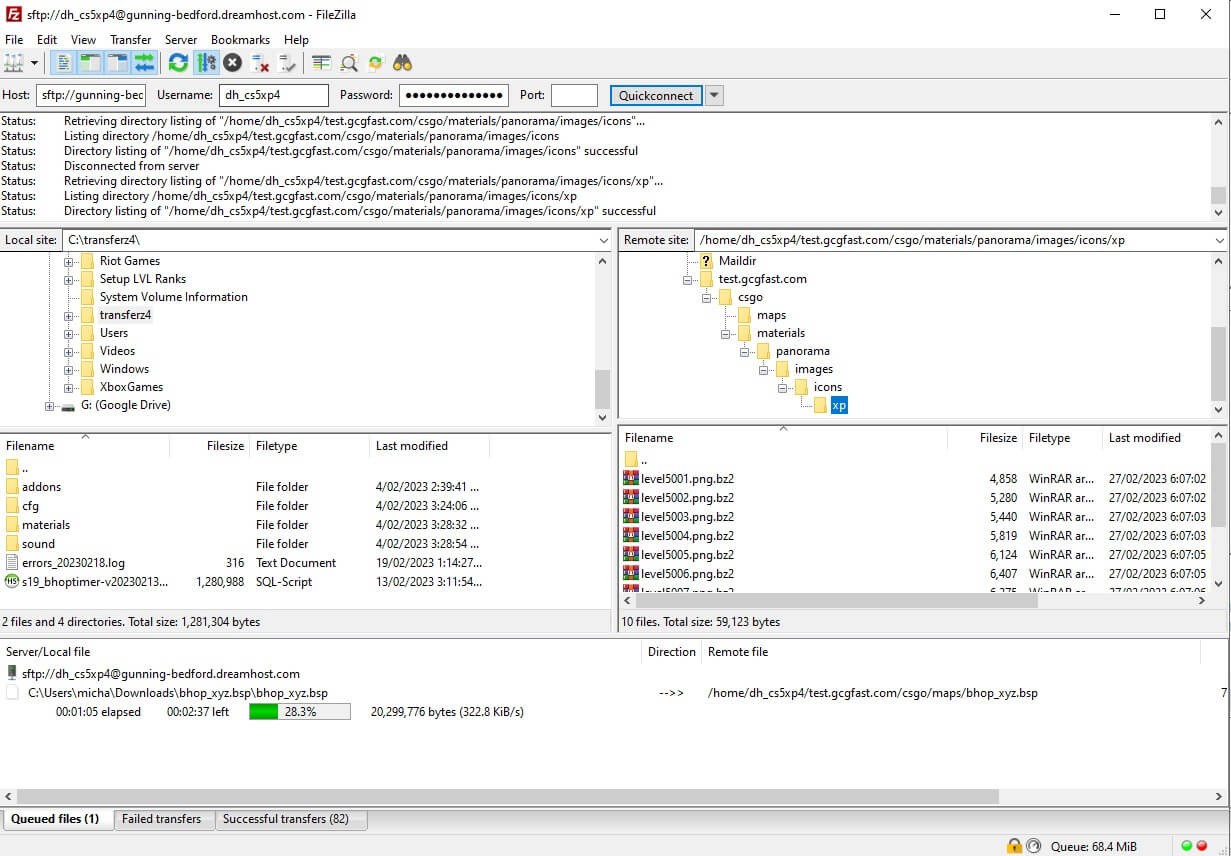Open the Local site path dropdown
The width and height of the screenshot is (1231, 856).
tap(603, 240)
